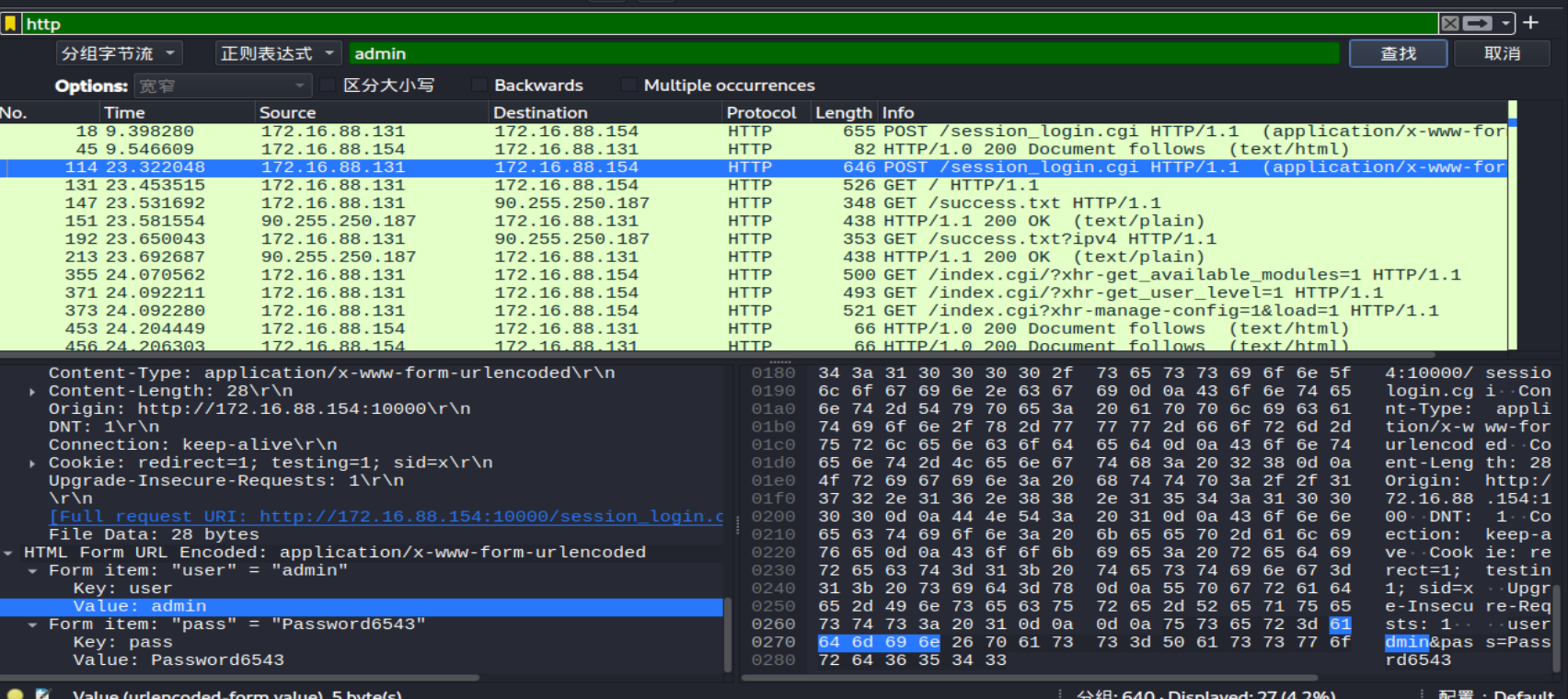Select the DNT: 1 header line
Screen dimensions: 1568x699
tap(104, 427)
